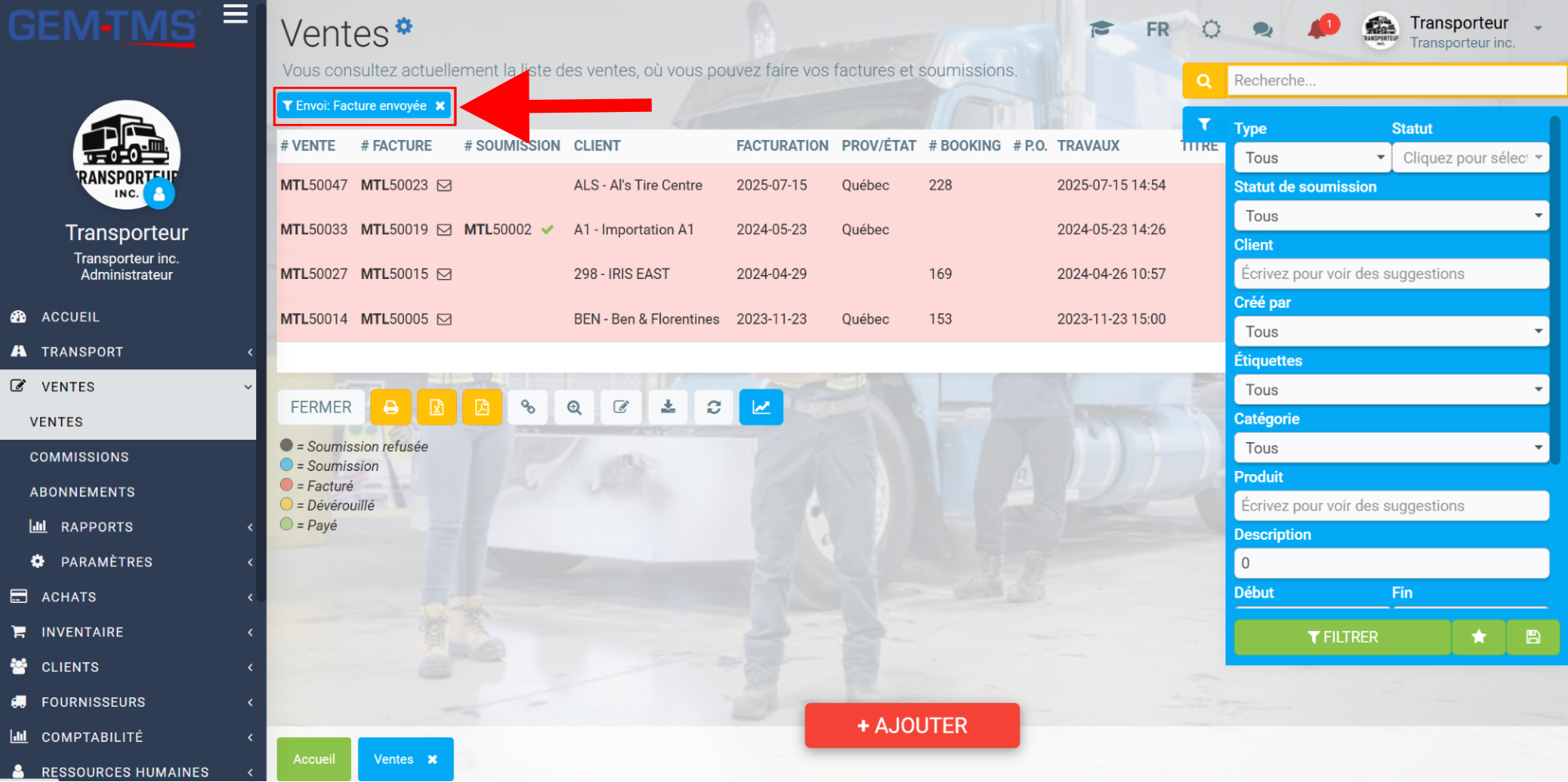1568x782 pixels.
Task: Export list to PDF file icon
Action: pos(482,408)
